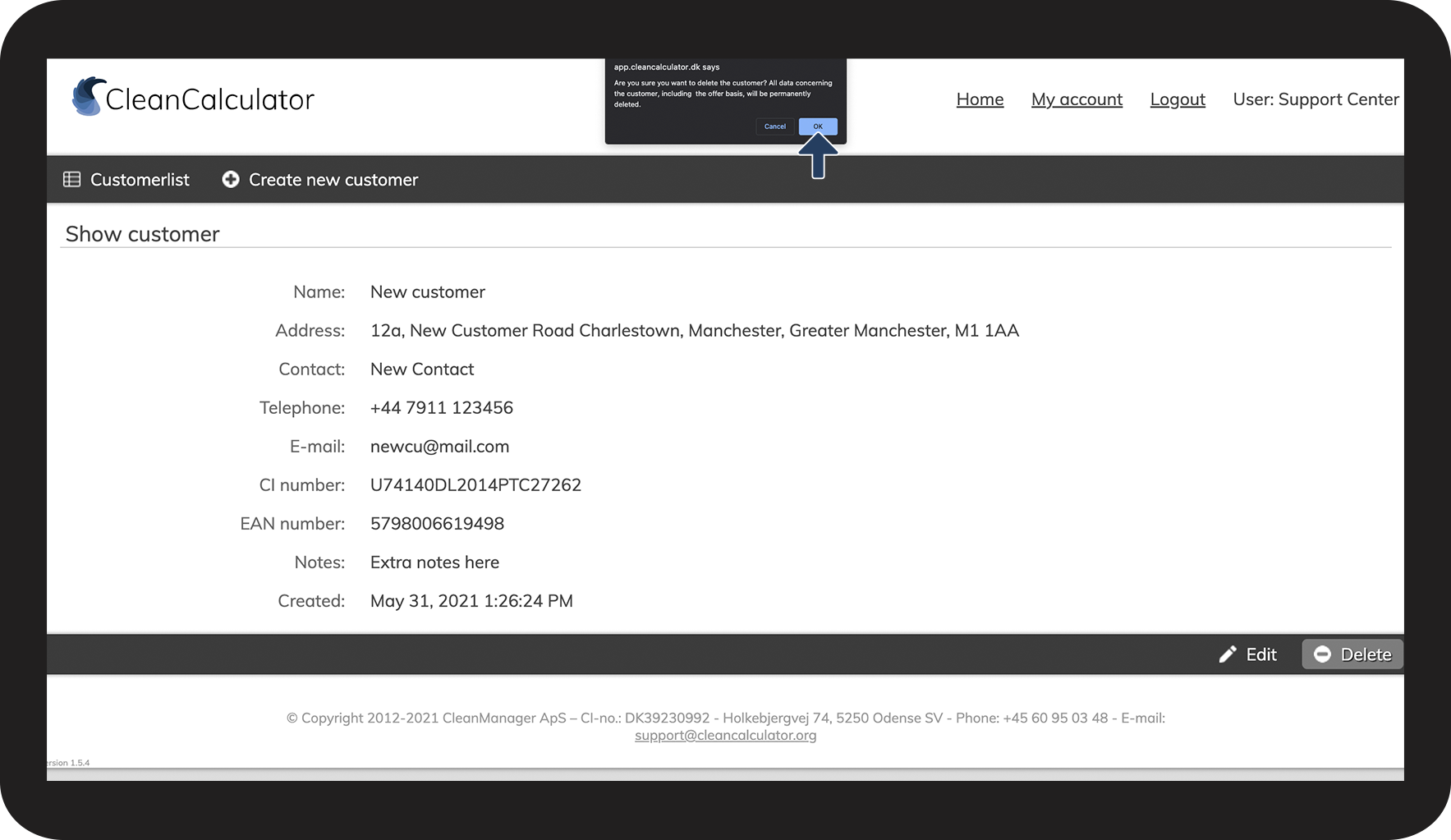Click the minus circle icon on Delete

tap(1322, 654)
